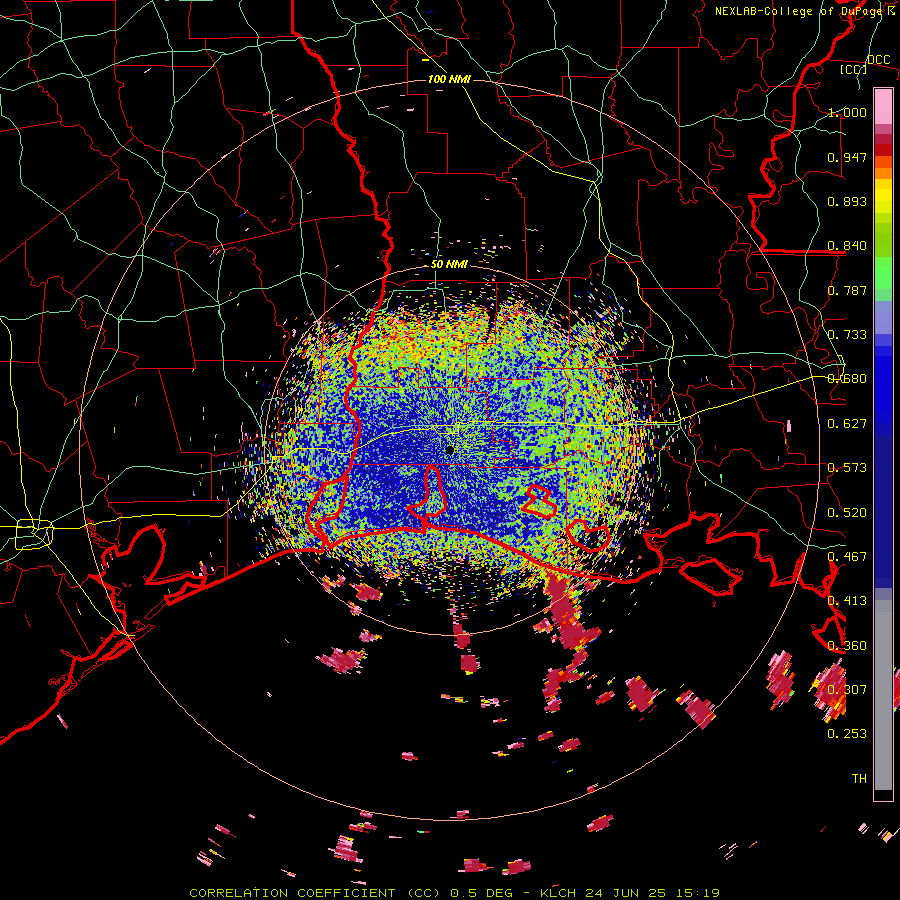Viewport: 900px width, 900px height.
Task: Select the 0.893 scale value label
Action: 847,201
